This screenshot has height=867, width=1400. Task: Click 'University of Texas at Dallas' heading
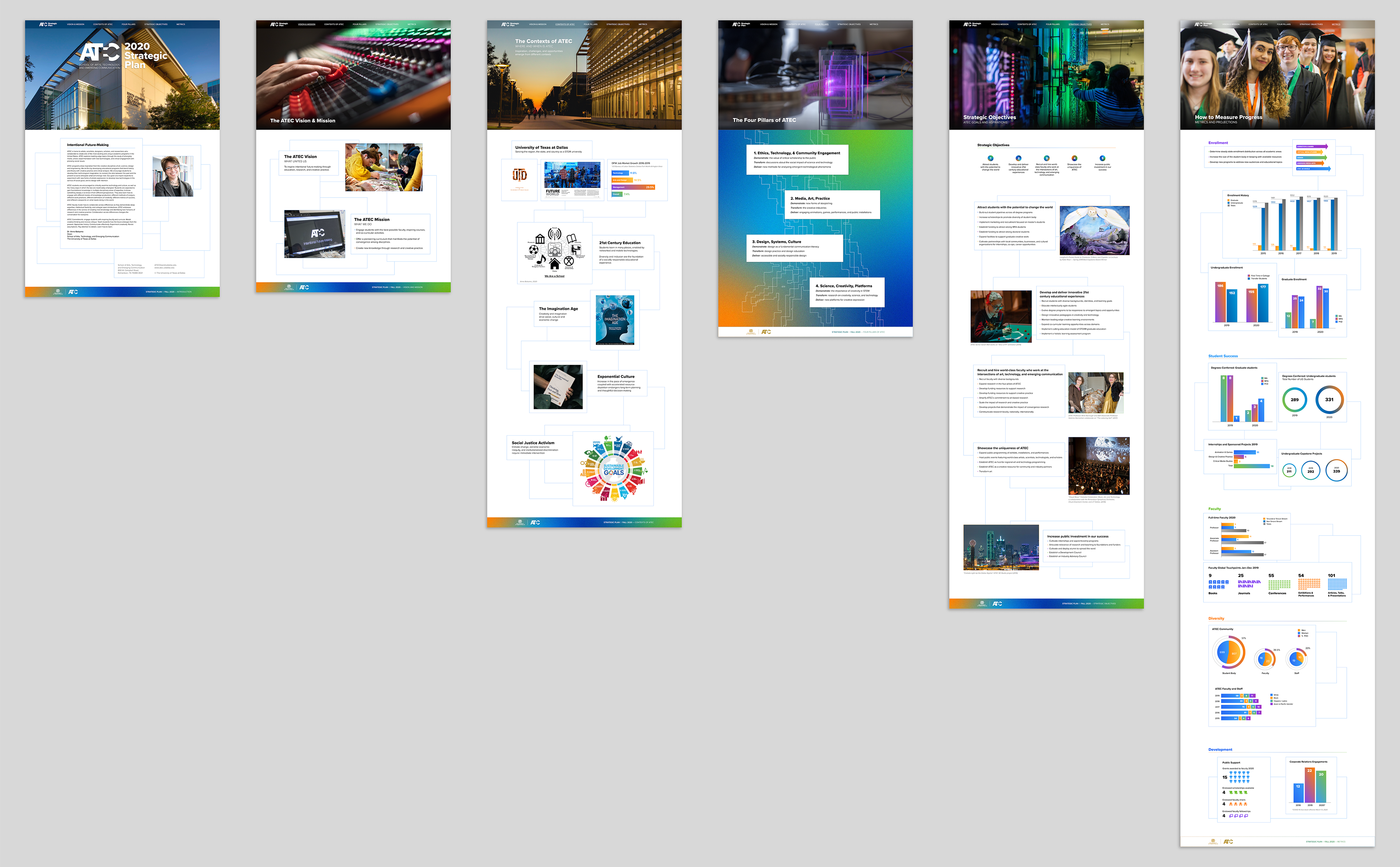click(x=541, y=147)
